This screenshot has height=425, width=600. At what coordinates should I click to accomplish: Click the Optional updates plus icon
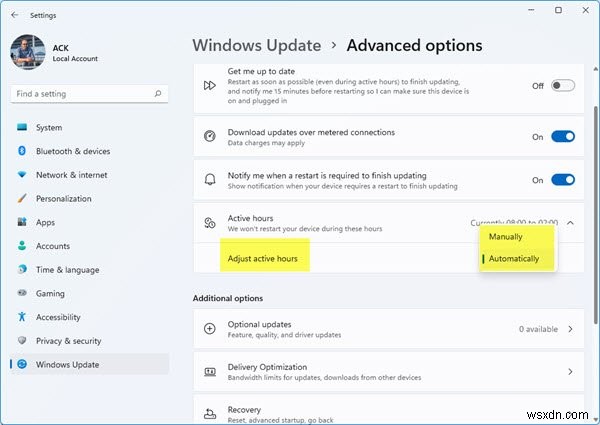(210, 329)
